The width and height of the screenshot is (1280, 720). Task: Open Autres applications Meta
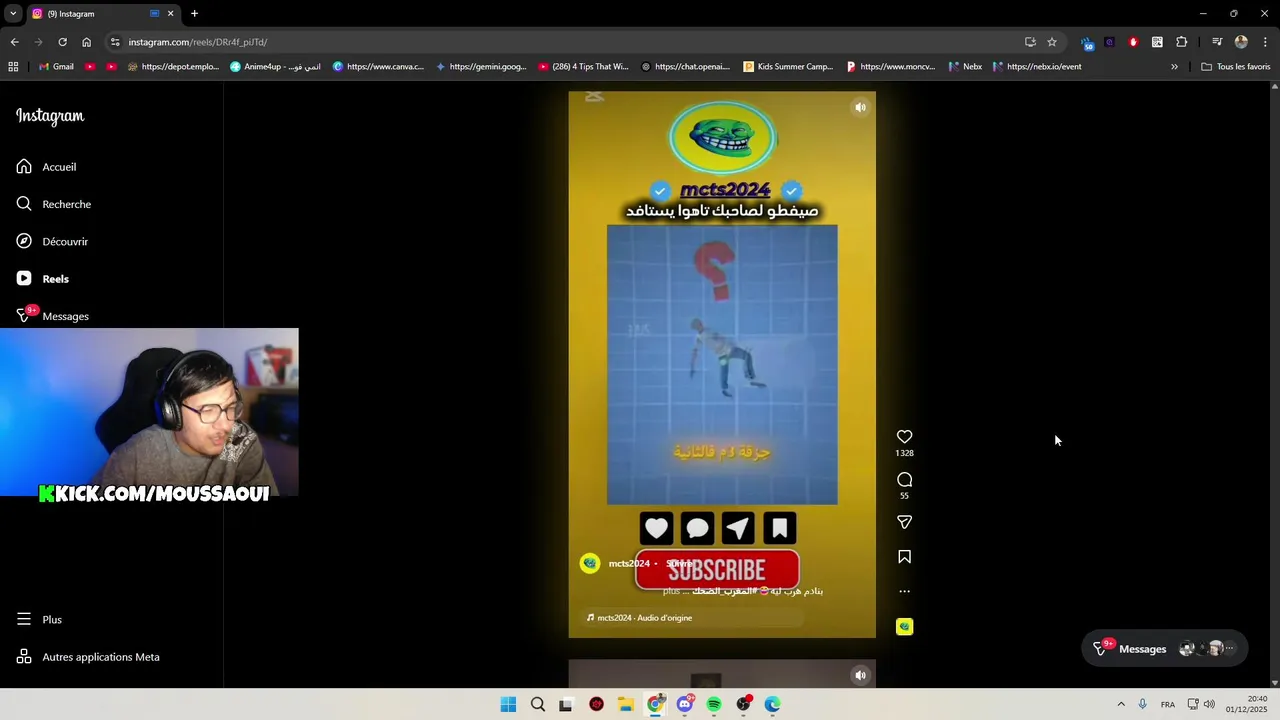point(88,657)
